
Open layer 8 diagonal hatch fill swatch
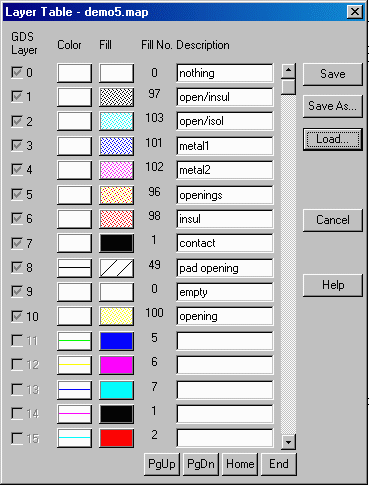click(x=116, y=268)
